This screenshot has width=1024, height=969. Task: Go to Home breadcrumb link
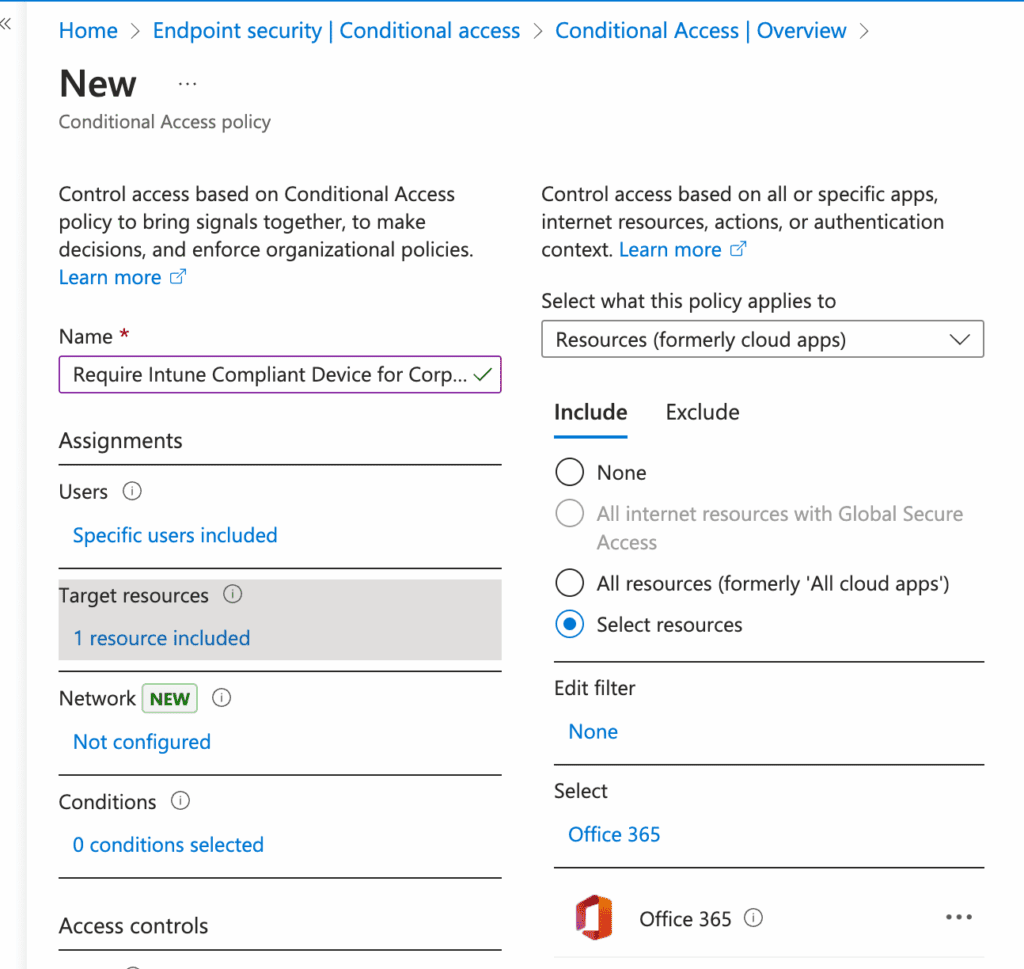(x=88, y=31)
